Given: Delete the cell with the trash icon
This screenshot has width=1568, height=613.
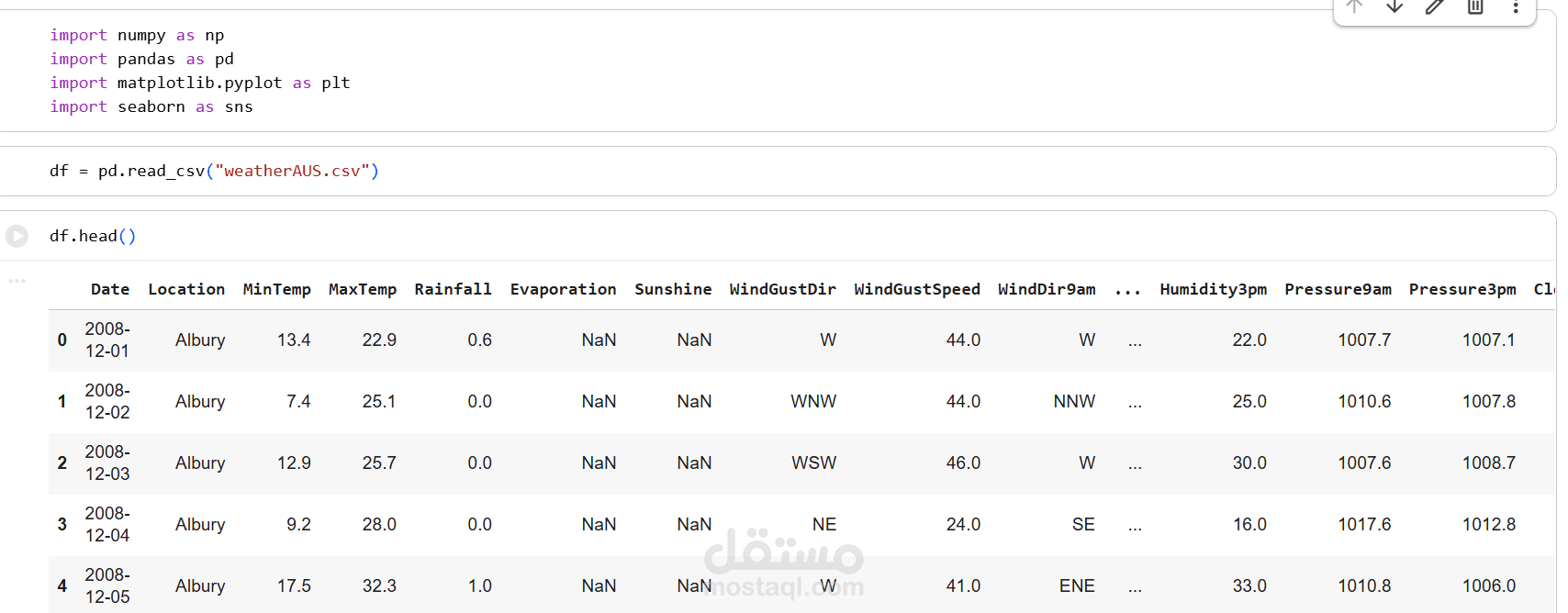Looking at the screenshot, I should click(1475, 6).
